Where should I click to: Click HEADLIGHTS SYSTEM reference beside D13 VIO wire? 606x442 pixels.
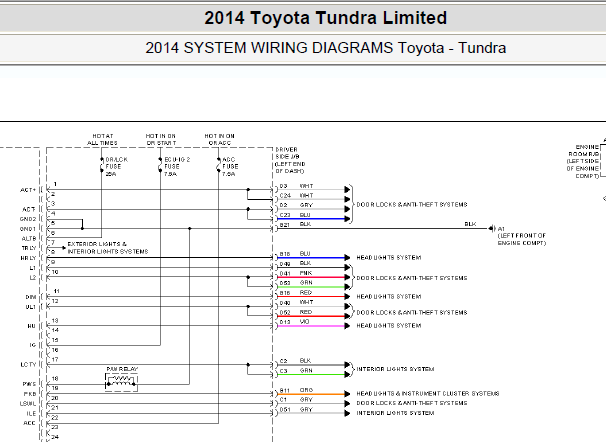tap(389, 326)
